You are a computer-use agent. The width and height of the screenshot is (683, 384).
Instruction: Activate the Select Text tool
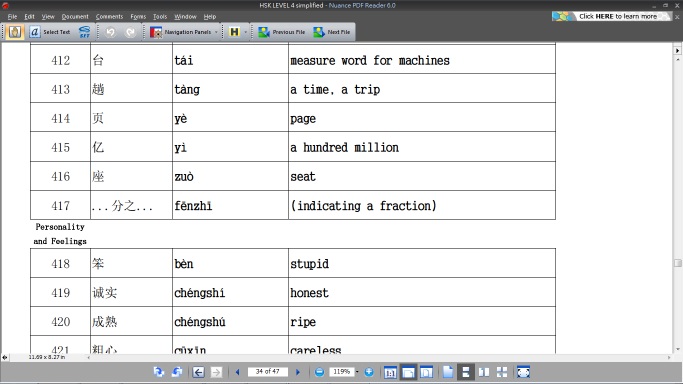50,32
